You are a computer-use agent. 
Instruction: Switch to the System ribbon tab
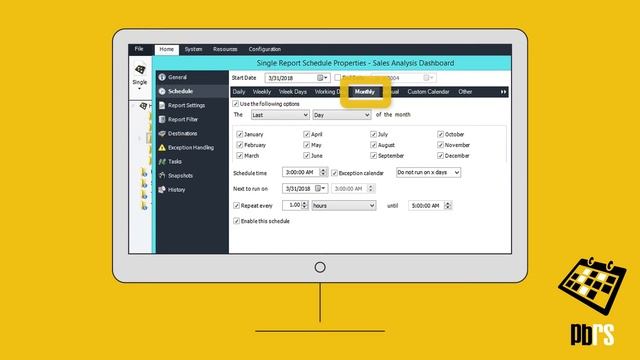[193, 49]
